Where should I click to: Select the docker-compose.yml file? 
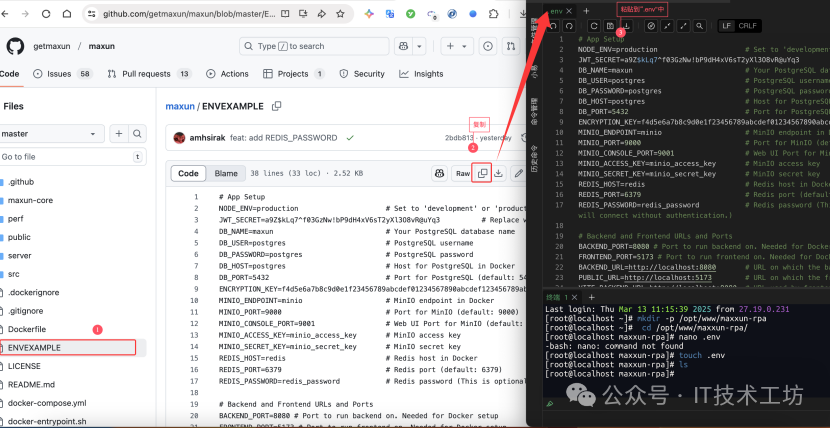[x=47, y=403]
